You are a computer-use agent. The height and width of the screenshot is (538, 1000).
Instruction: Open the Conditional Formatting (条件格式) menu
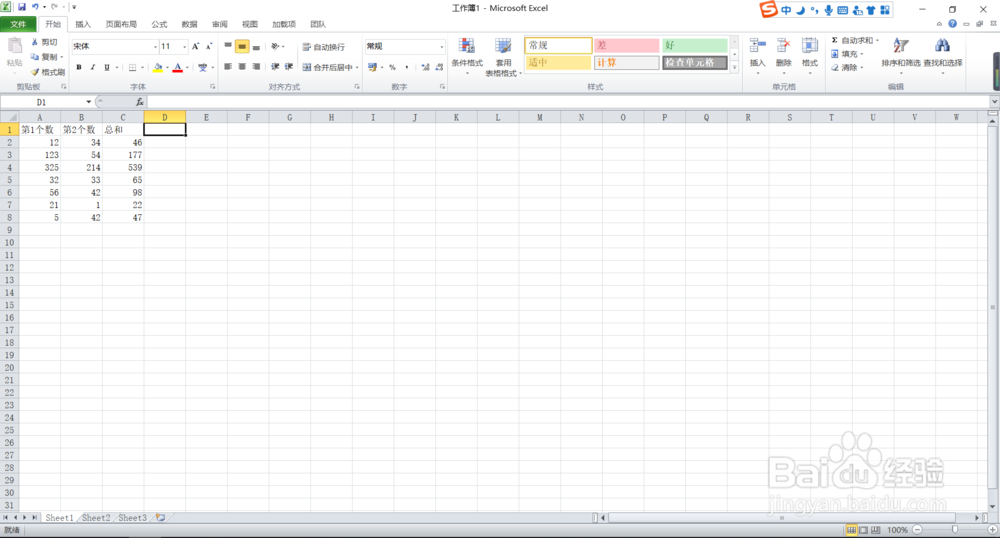(467, 56)
